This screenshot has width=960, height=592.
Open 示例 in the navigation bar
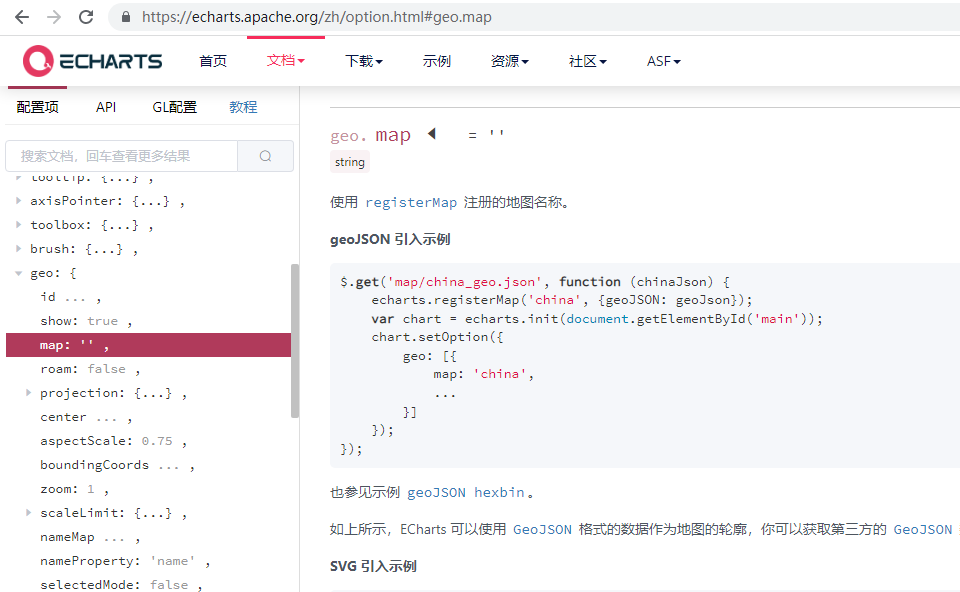coord(437,61)
